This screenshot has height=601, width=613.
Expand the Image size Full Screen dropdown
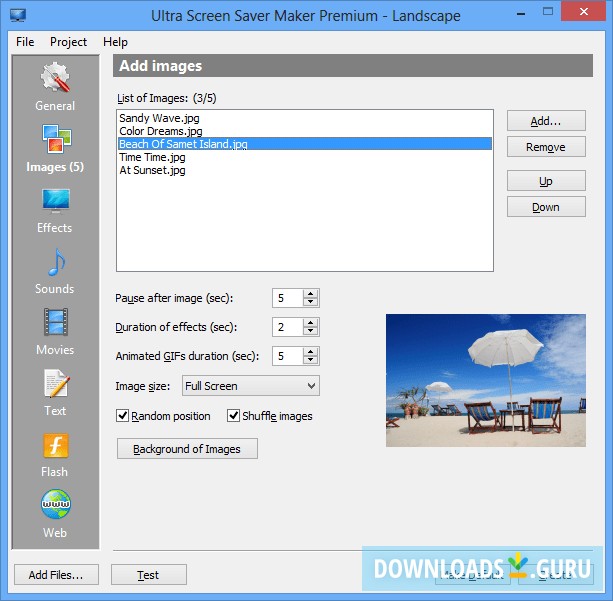click(251, 386)
